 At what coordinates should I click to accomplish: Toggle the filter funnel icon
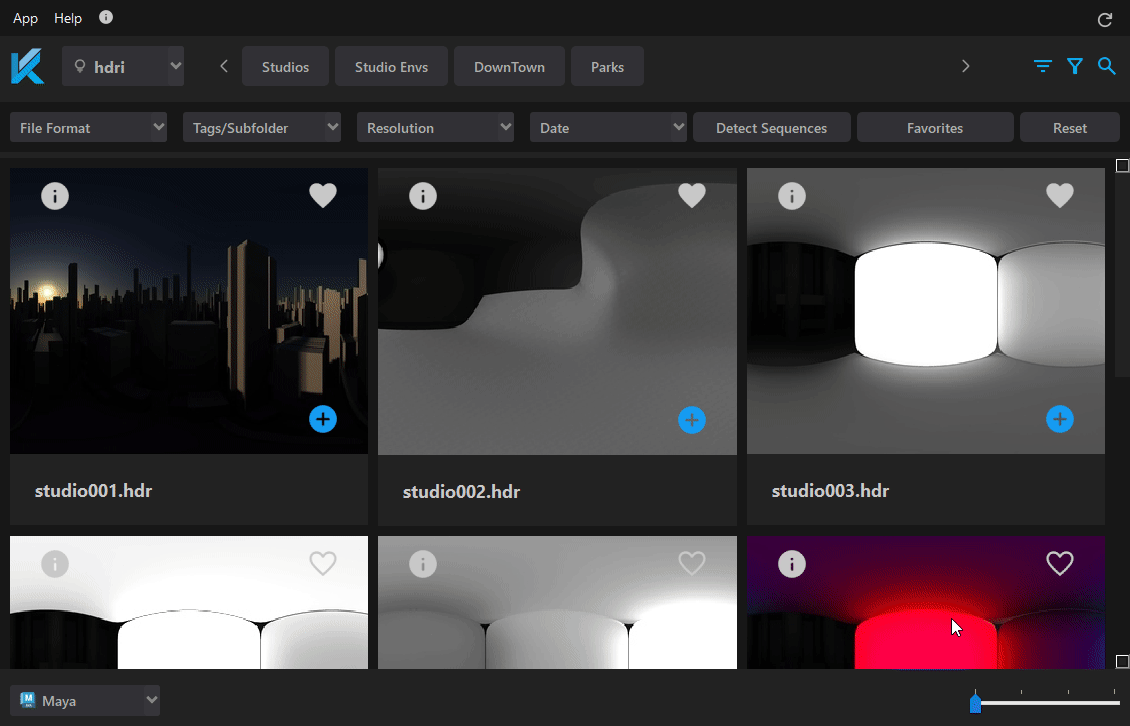click(x=1075, y=66)
